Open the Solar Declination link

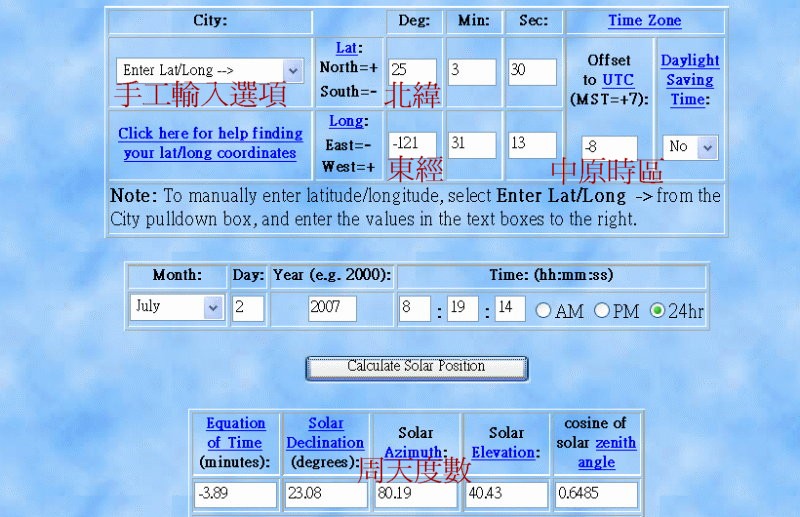coord(325,433)
